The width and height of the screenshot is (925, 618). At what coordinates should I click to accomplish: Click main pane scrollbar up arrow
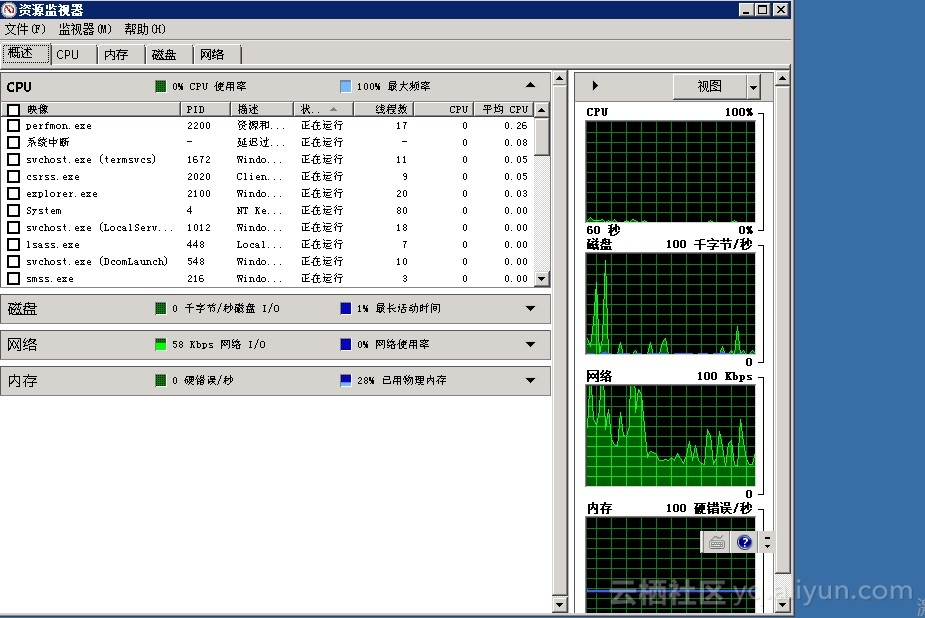pos(559,78)
